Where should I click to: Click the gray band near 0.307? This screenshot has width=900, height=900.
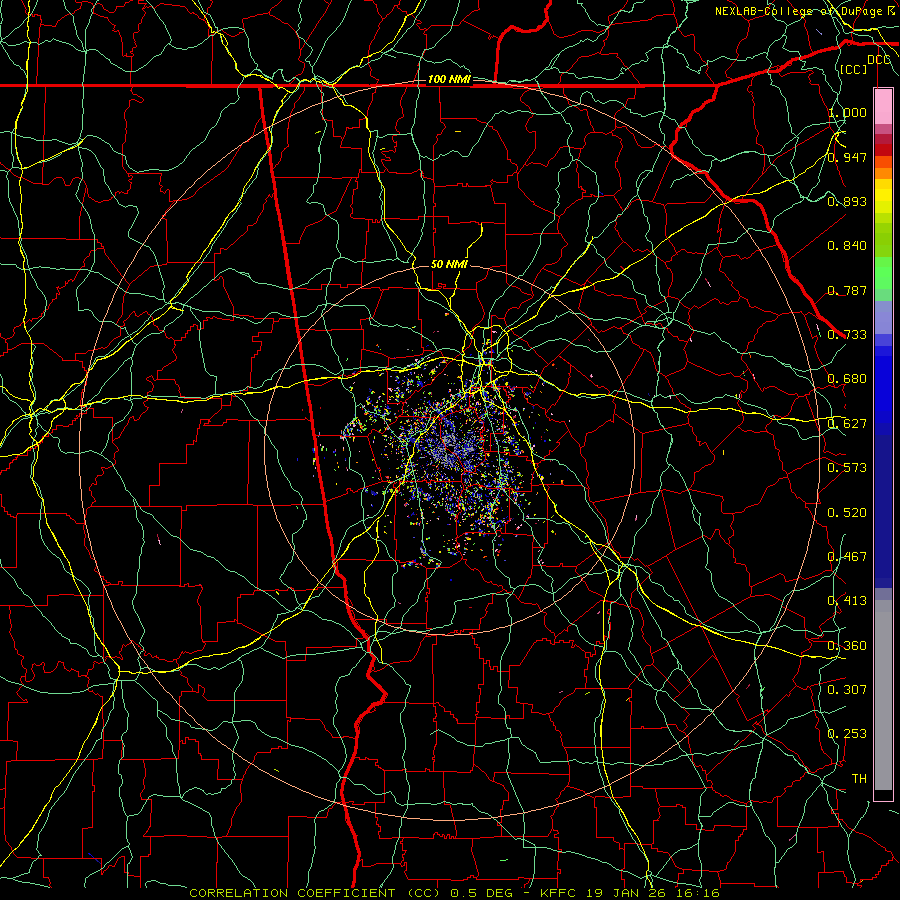pyautogui.click(x=883, y=695)
